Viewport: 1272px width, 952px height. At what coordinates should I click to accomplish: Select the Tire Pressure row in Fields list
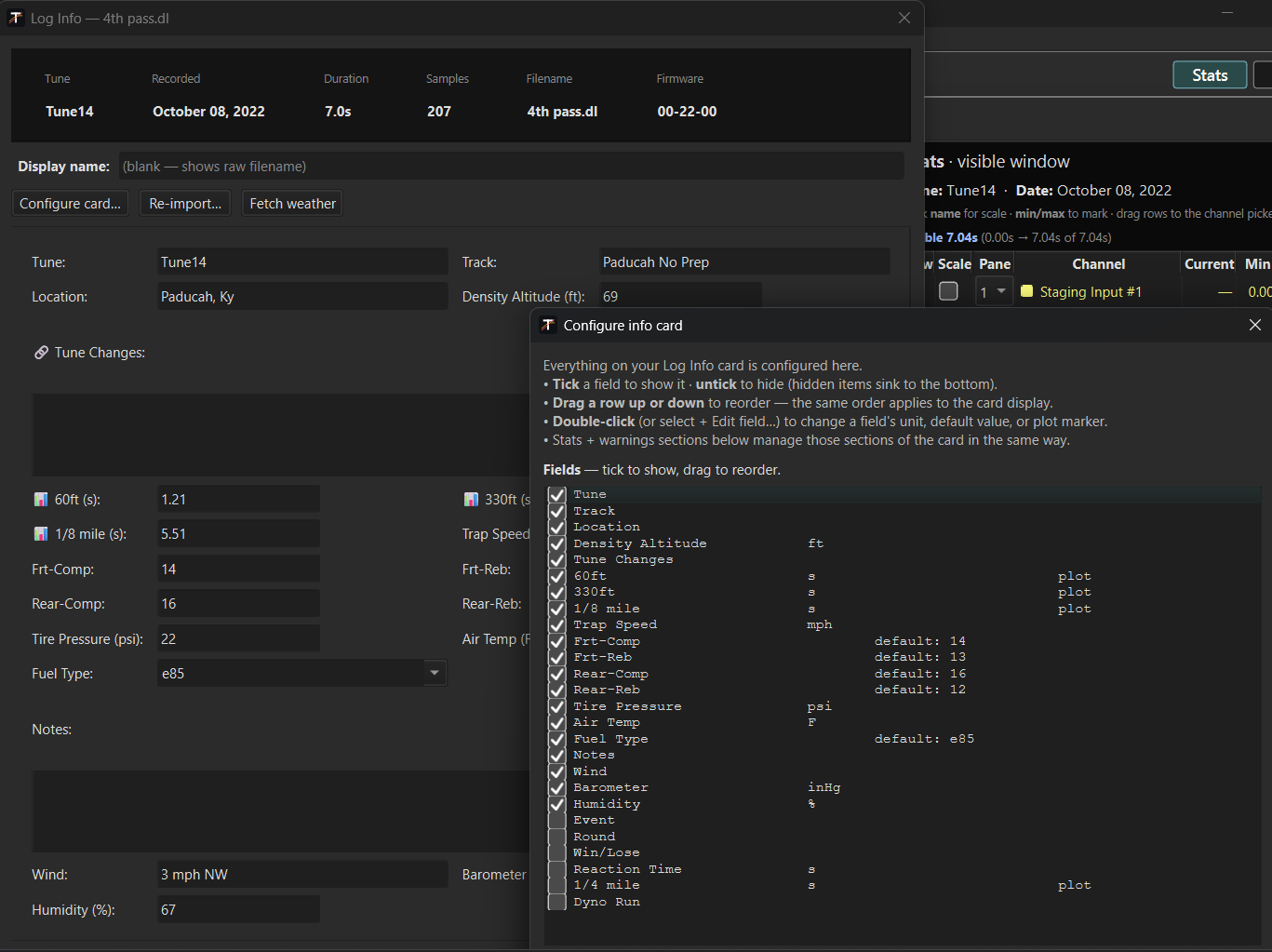[904, 706]
